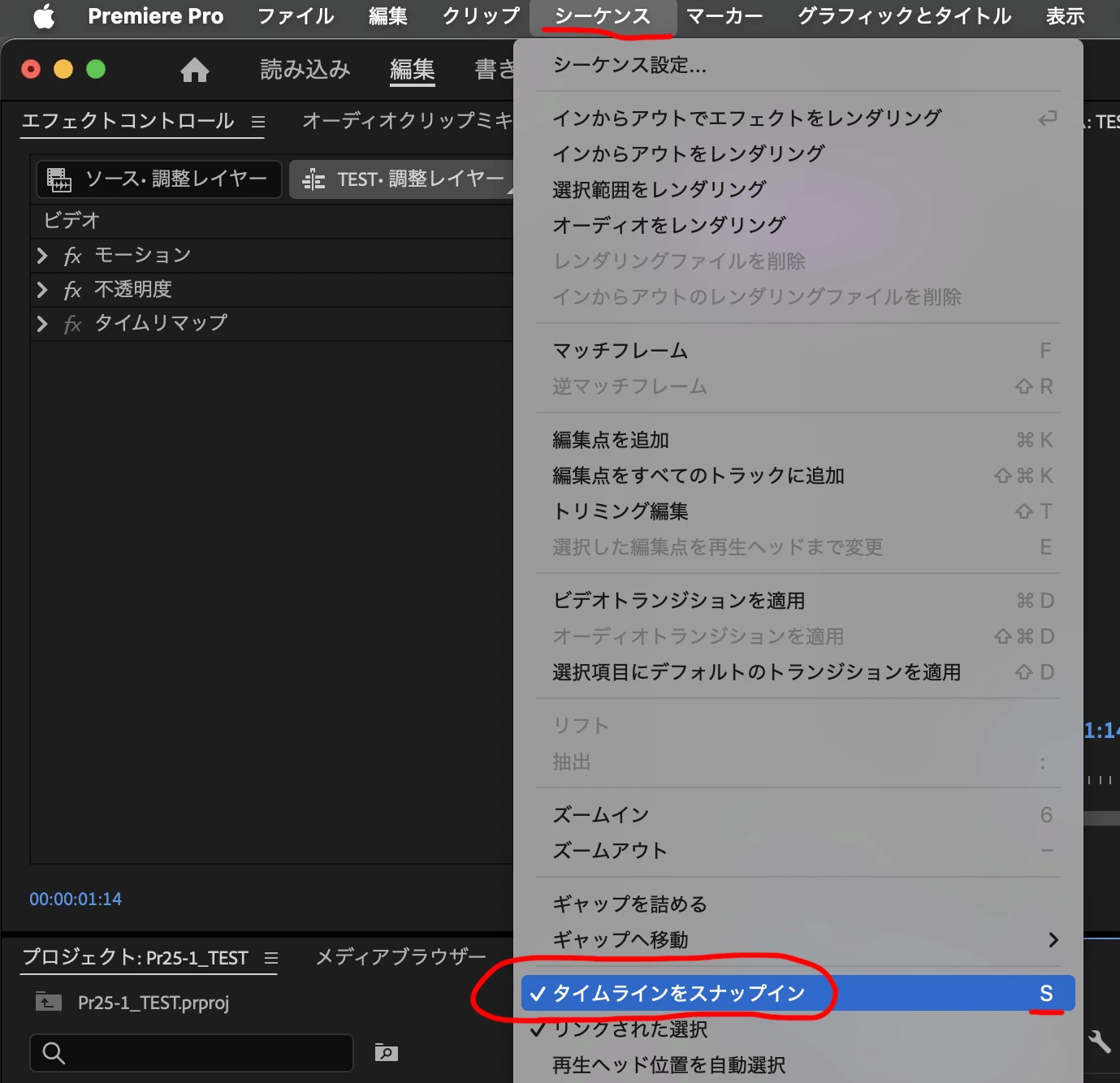Choose マッチフレーム menu item
Viewport: 1120px width, 1083px height.
coord(798,351)
